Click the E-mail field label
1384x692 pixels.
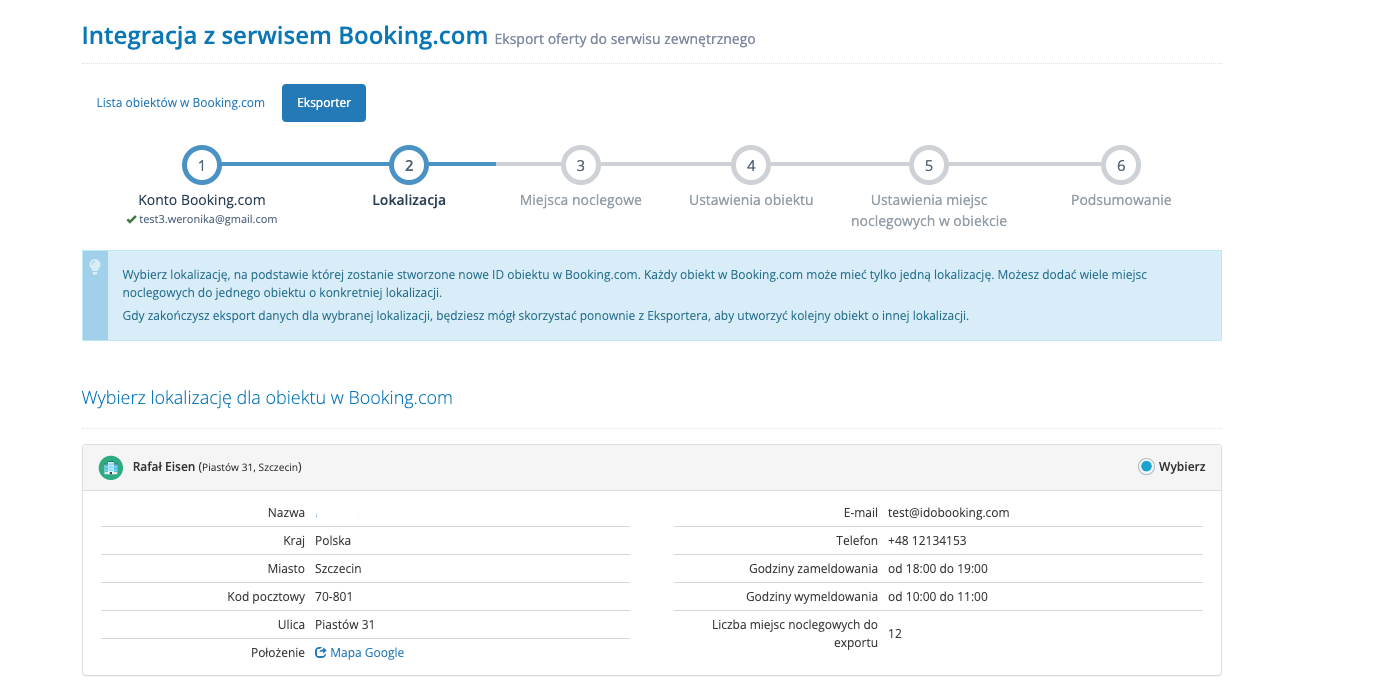[861, 513]
